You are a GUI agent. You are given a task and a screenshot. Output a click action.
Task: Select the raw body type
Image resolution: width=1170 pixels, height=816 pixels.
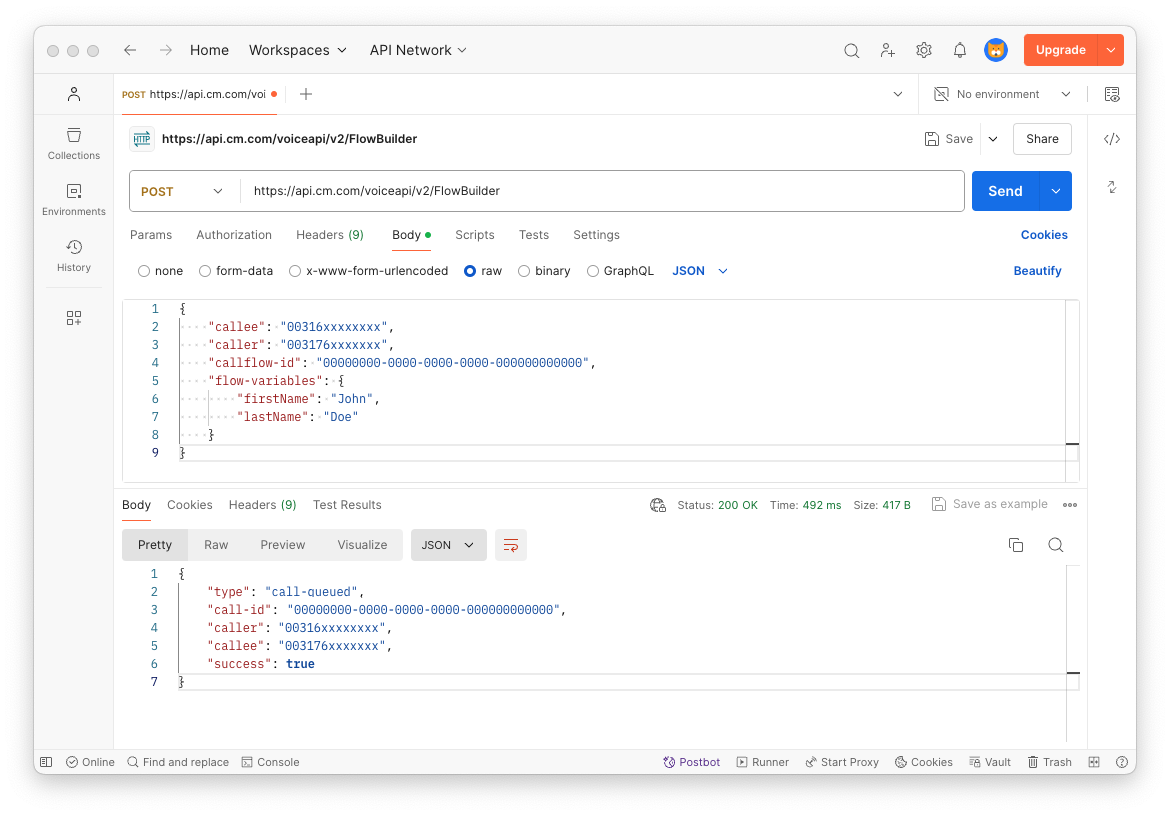[483, 271]
